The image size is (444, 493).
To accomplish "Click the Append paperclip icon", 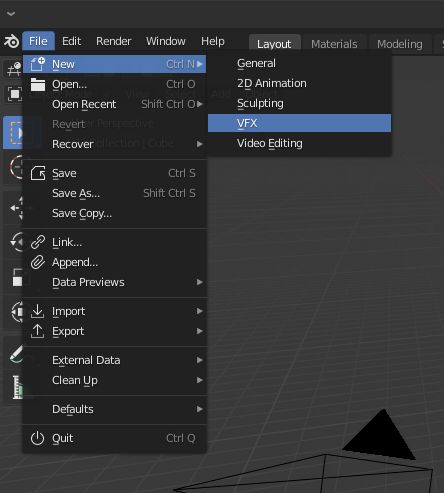I will (x=38, y=262).
